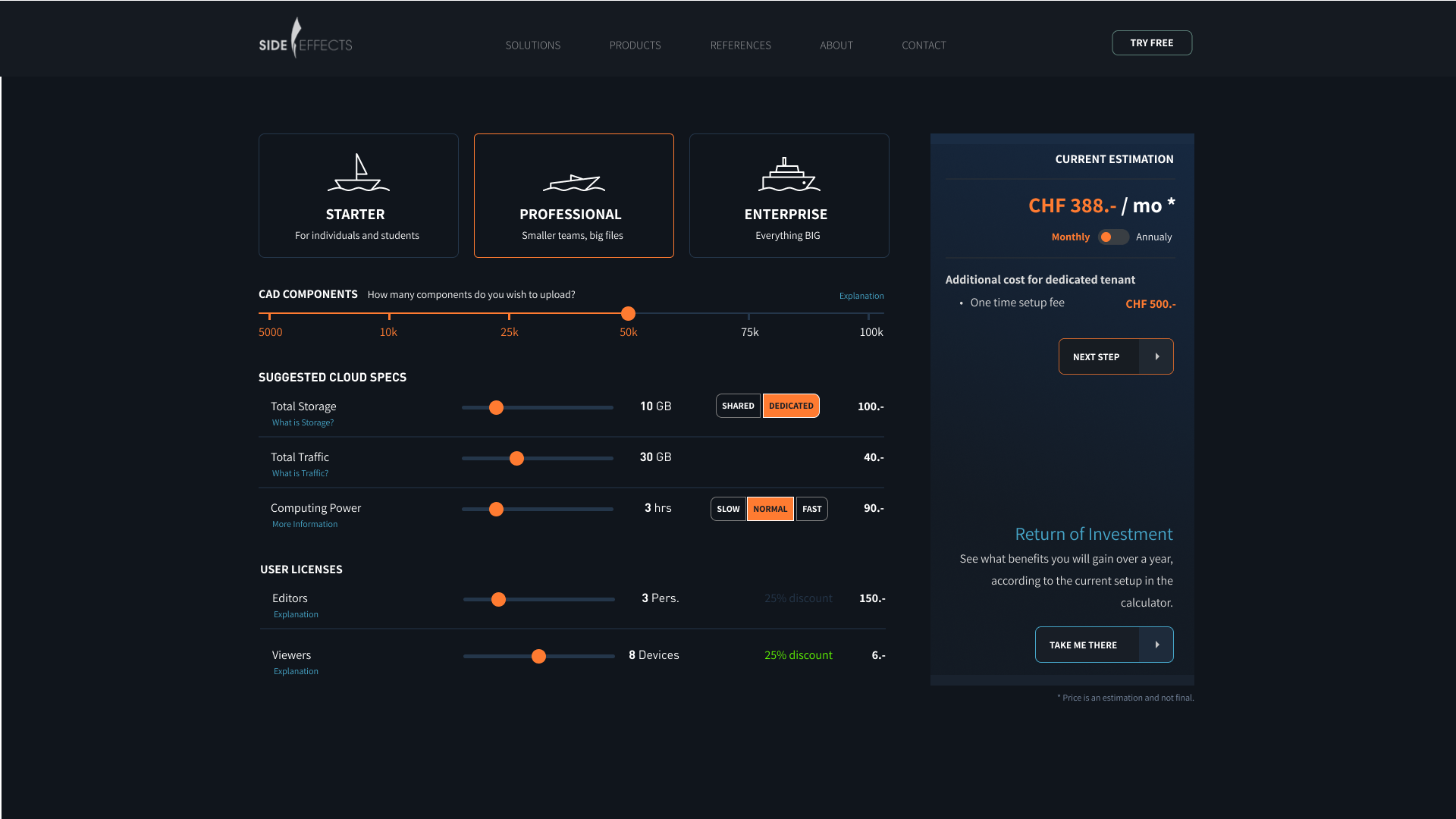Screen dimensions: 1456x819
Task: Open the Solutions menu
Action: (x=532, y=45)
